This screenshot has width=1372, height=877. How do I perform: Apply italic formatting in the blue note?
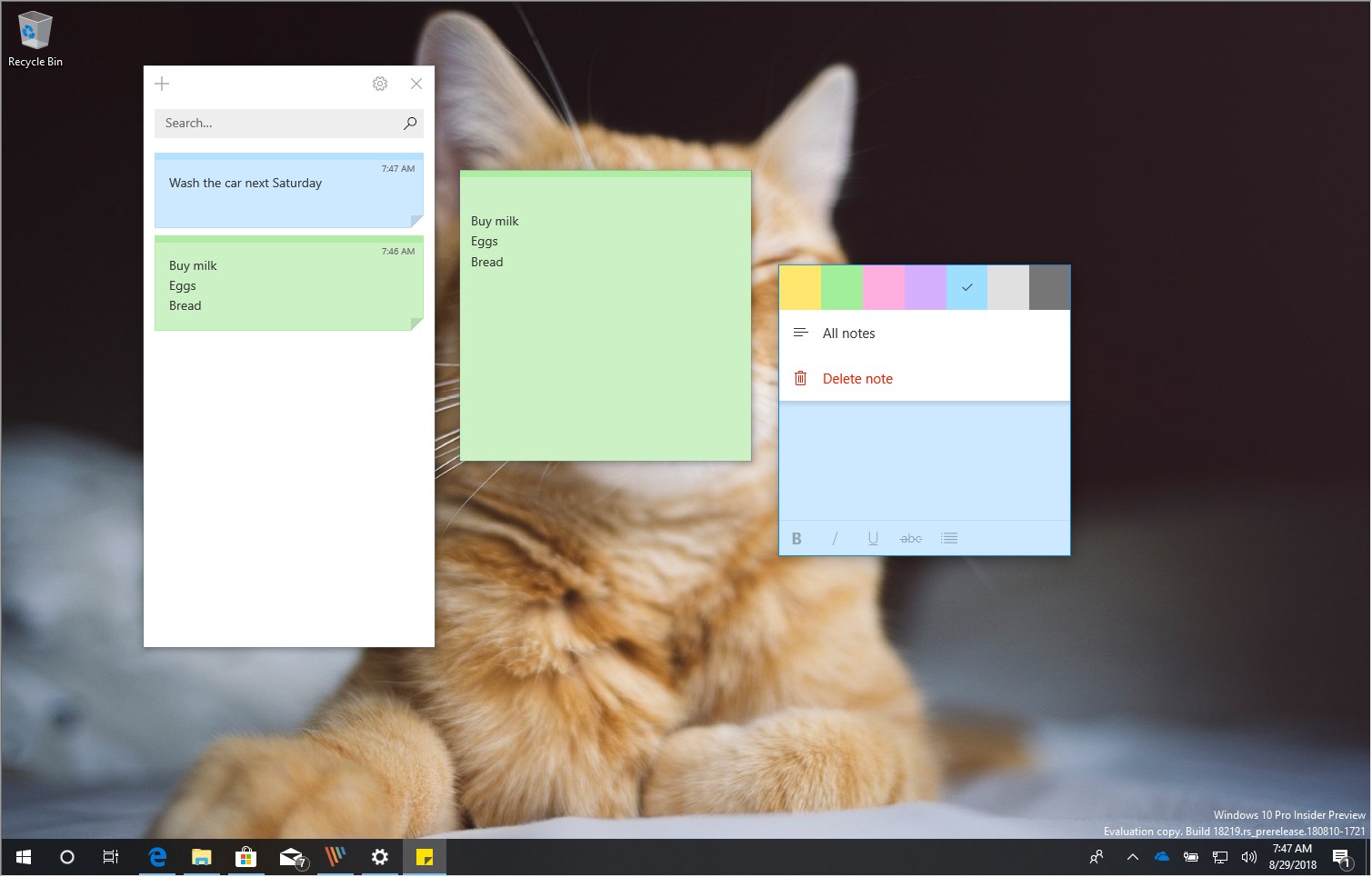point(835,538)
